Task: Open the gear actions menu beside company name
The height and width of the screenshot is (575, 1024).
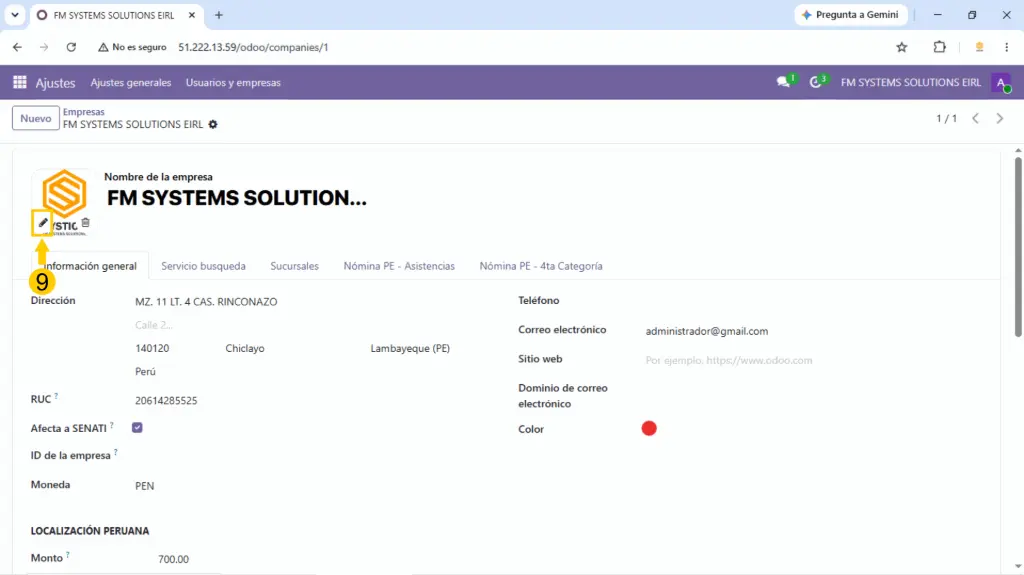Action: point(213,124)
